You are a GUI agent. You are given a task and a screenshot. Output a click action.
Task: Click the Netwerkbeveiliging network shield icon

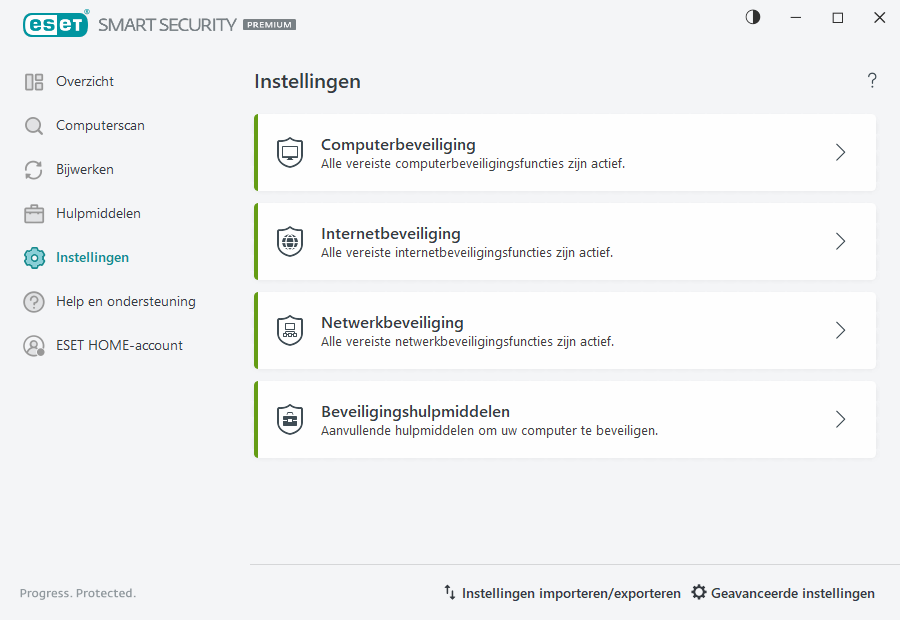point(290,330)
